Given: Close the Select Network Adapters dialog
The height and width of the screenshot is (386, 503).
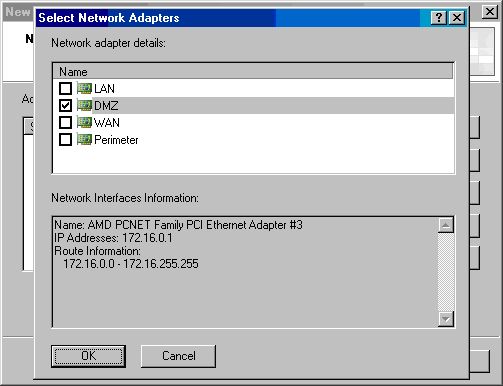Looking at the screenshot, I should tap(457, 17).
